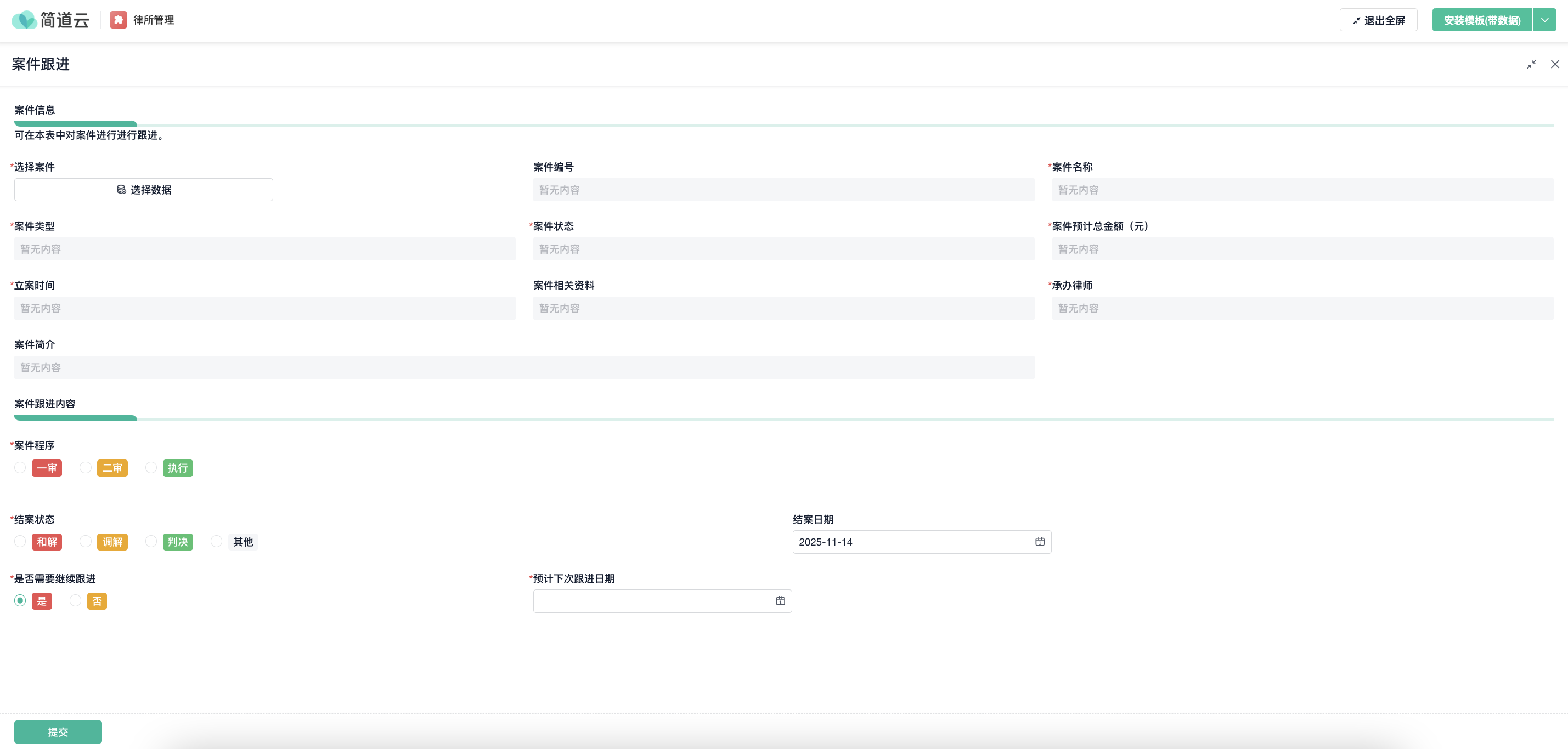Click the red 律所管理 app icon
Image resolution: width=1568 pixels, height=749 pixels.
tap(118, 20)
